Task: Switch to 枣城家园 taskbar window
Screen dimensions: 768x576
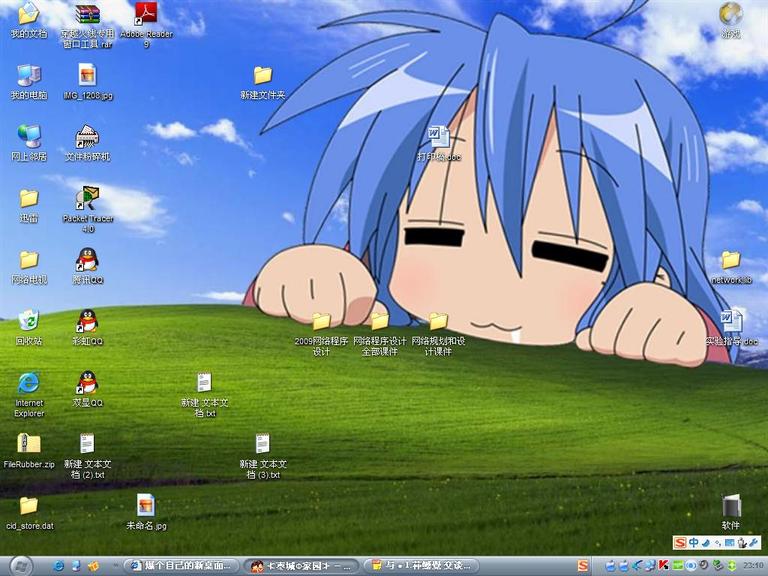Action: pos(302,566)
